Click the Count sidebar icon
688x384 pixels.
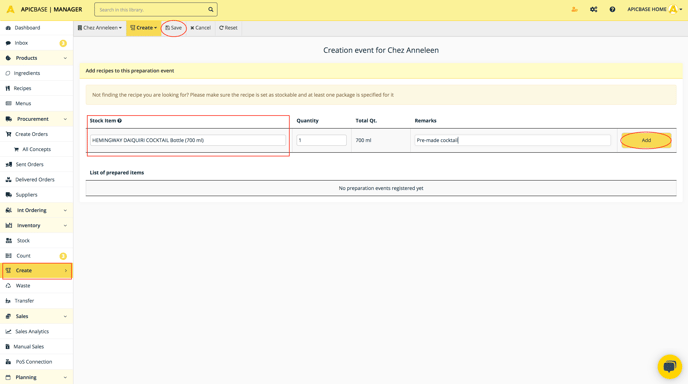(x=8, y=256)
